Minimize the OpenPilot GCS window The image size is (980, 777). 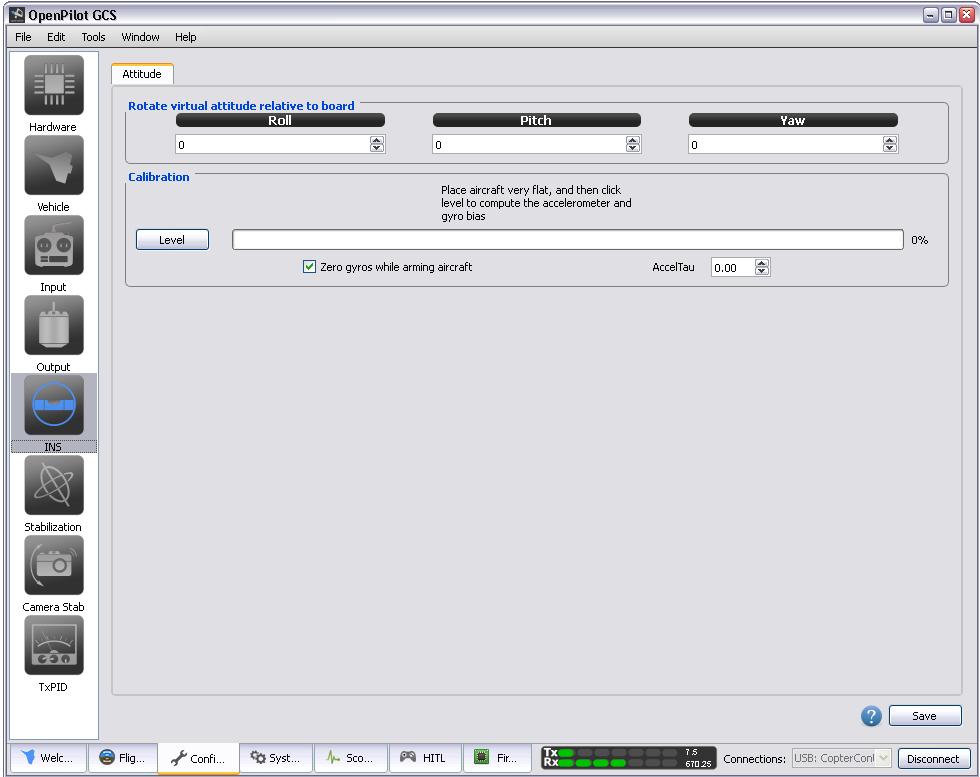coord(931,15)
